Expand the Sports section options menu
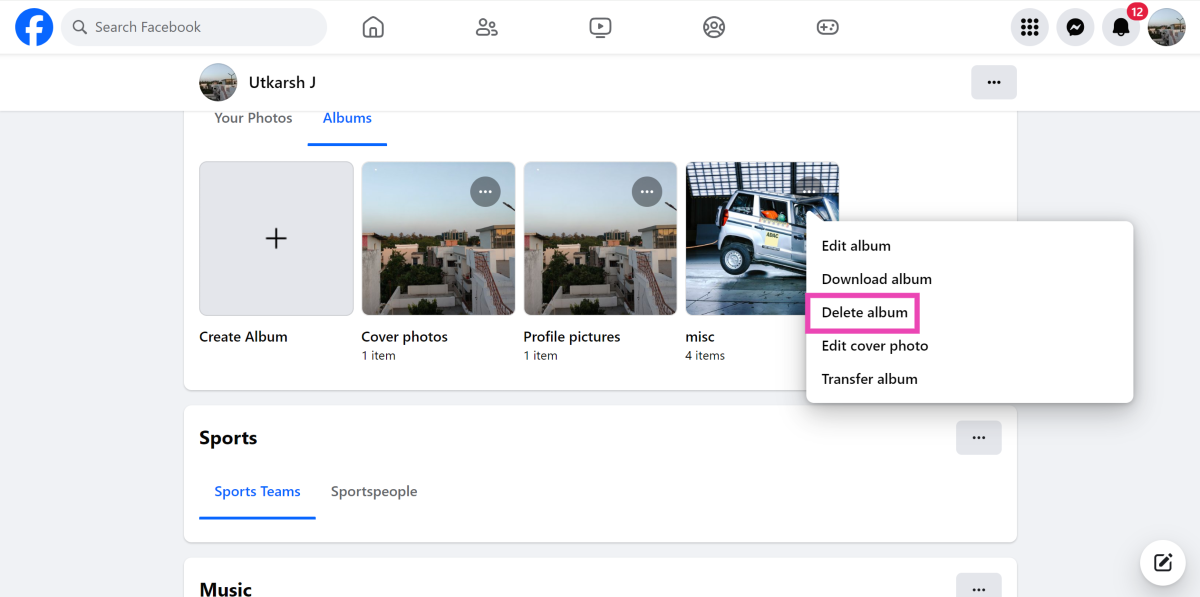 [x=978, y=438]
